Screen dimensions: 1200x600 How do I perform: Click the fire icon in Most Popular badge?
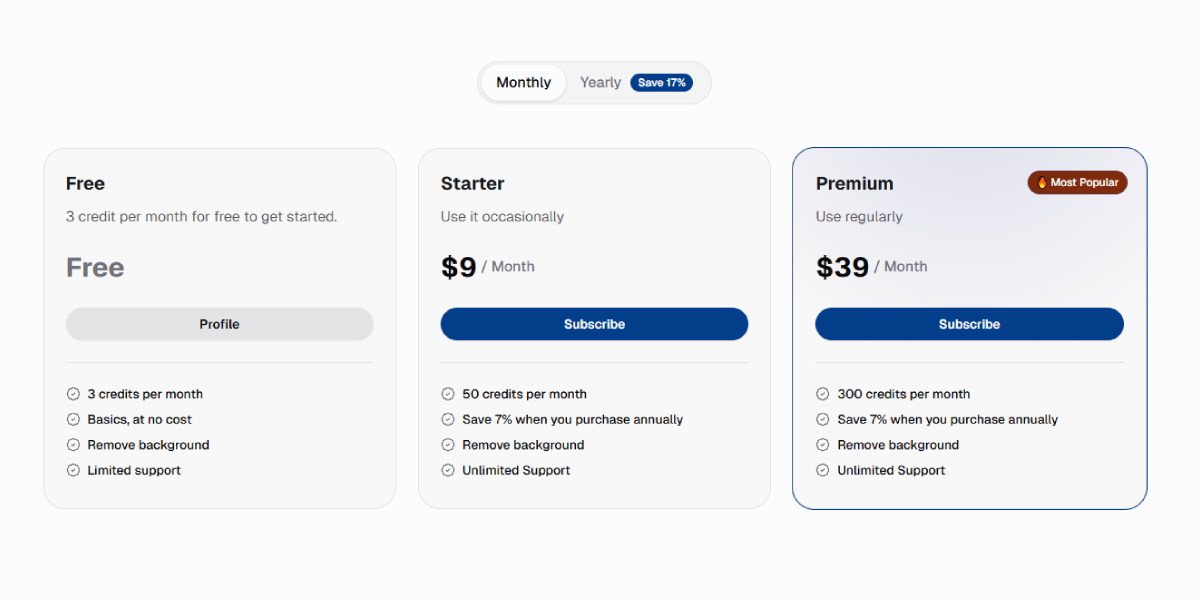point(1042,183)
